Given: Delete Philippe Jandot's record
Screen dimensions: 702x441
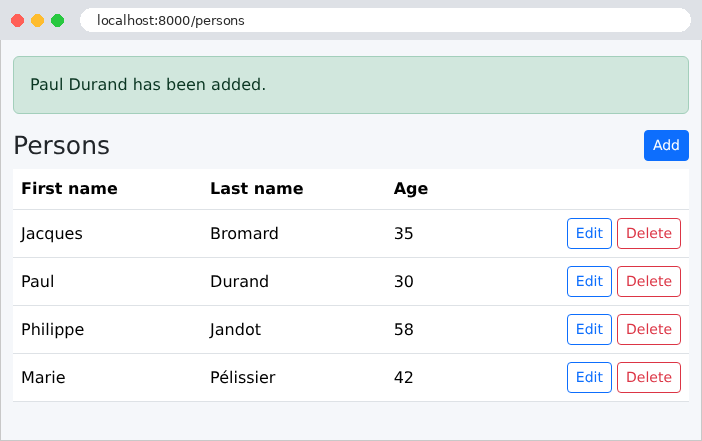Looking at the screenshot, I should click(649, 329).
